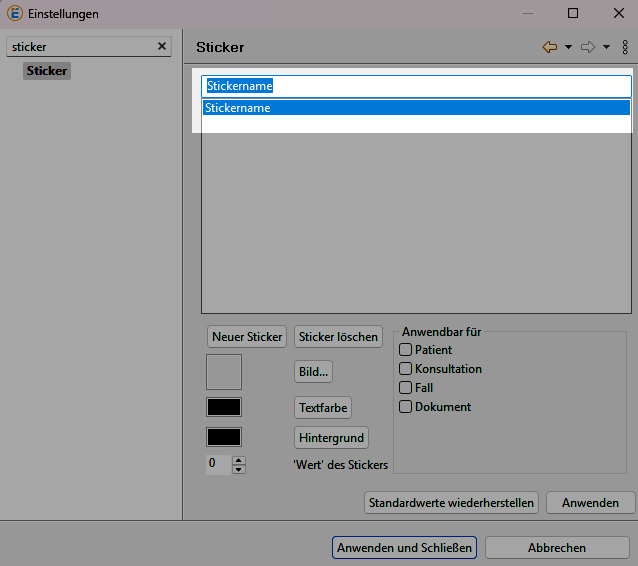Open the Bild... image chooser
This screenshot has width=638, height=566.
click(x=313, y=372)
